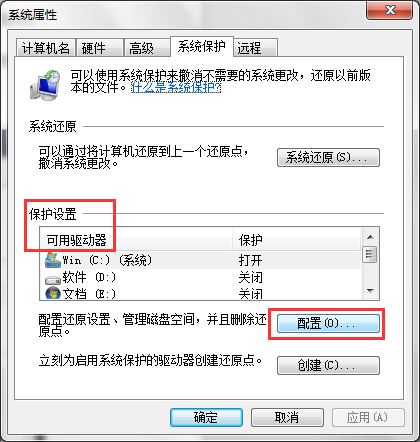Open the 什么是系统保护? help link
This screenshot has width=420, height=442.
click(176, 88)
